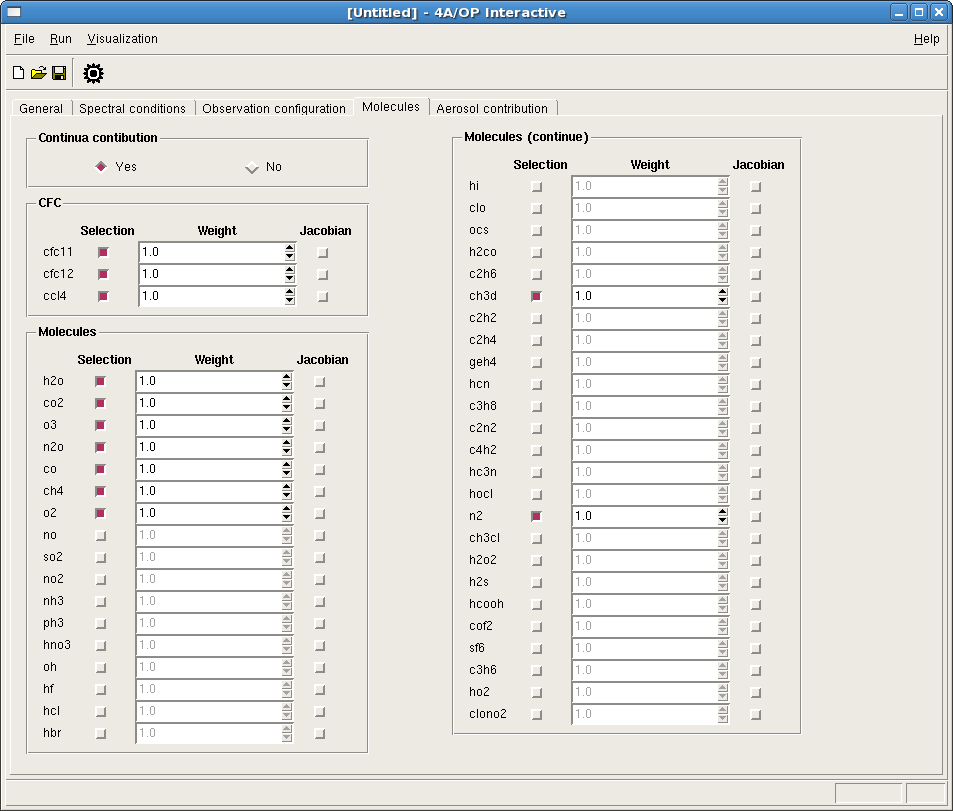953x811 pixels.
Task: Switch to the General tab
Action: (x=41, y=108)
